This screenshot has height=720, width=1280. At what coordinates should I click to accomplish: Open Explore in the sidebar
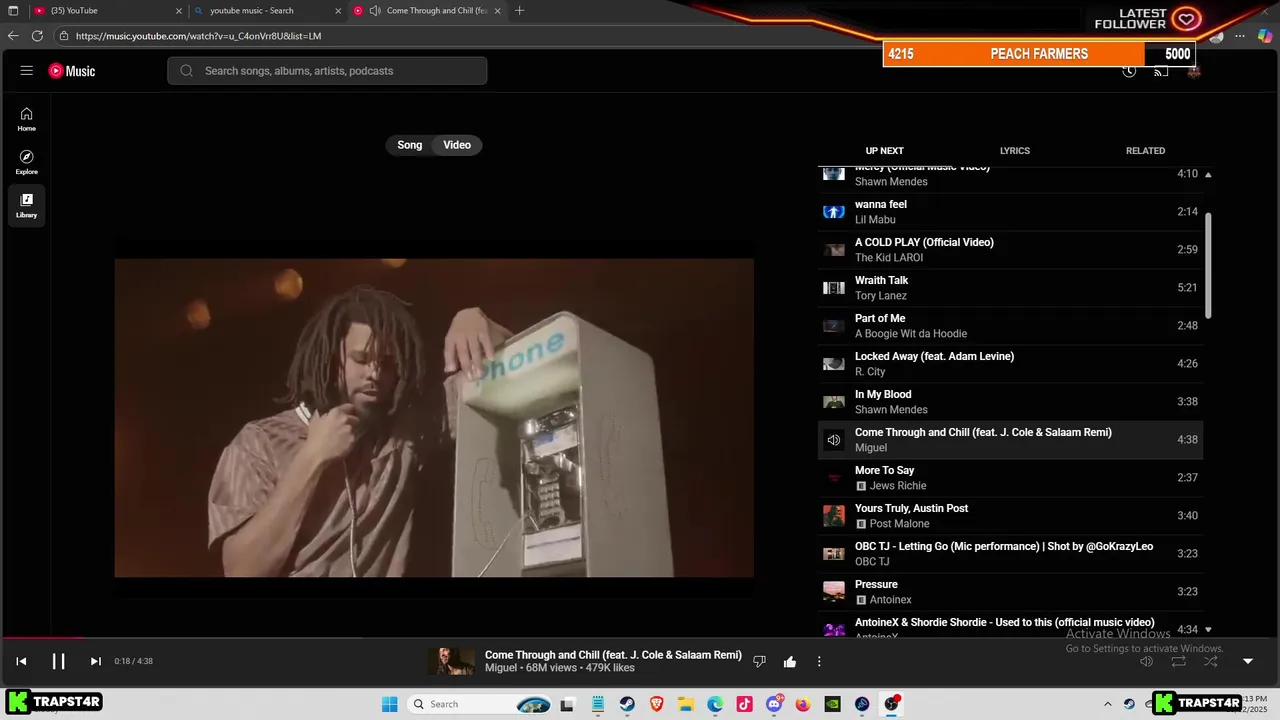click(x=27, y=163)
